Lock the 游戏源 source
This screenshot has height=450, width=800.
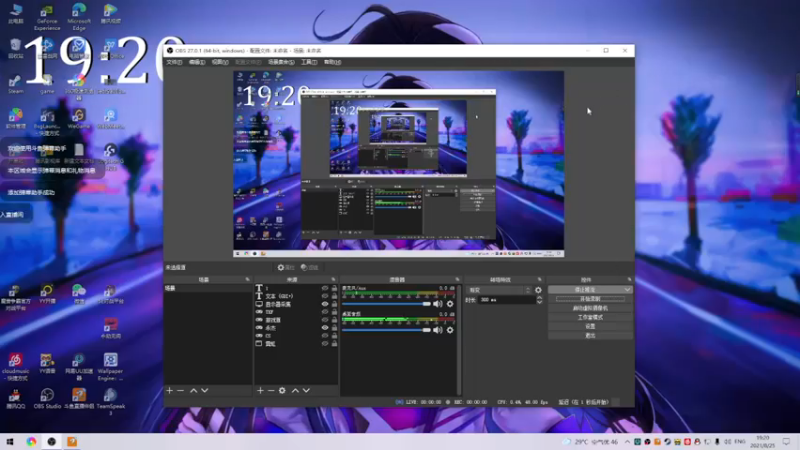click(333, 320)
